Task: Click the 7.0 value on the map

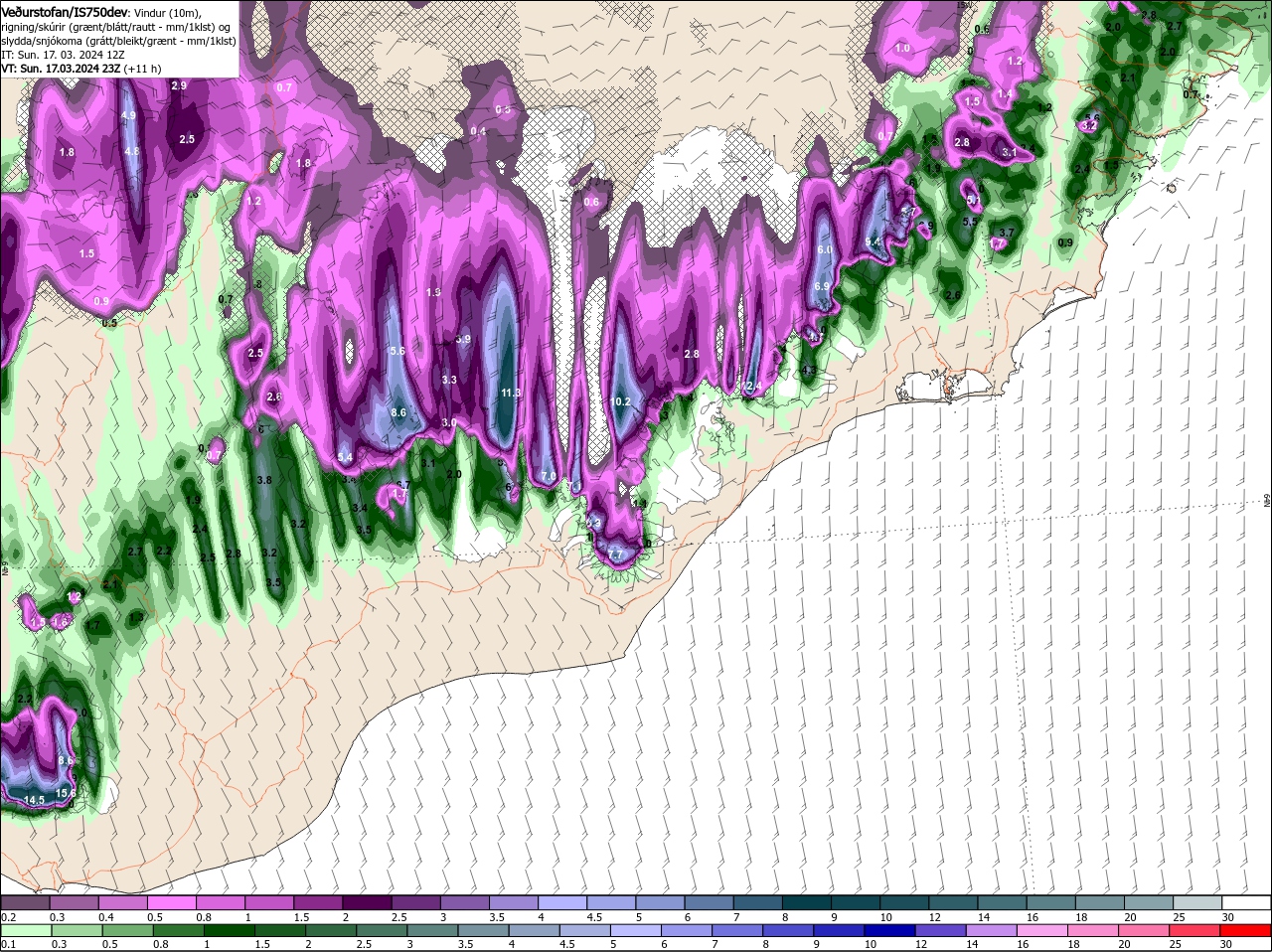Action: tap(549, 477)
